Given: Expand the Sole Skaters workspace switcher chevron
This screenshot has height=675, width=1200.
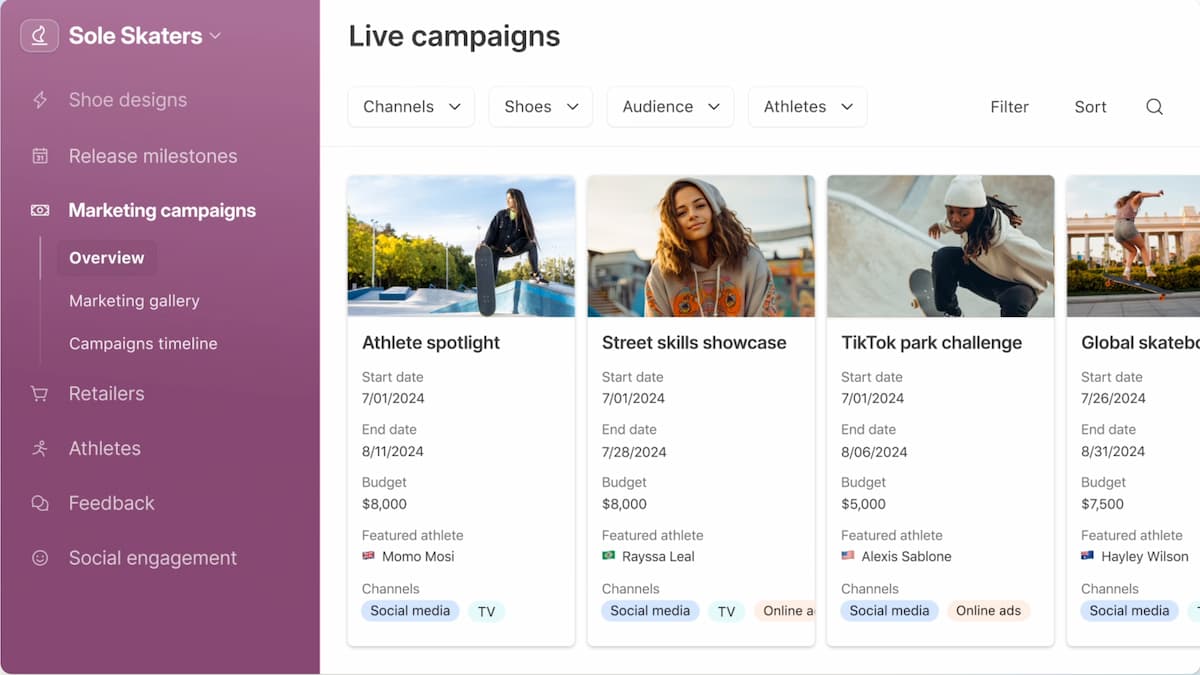Looking at the screenshot, I should (215, 36).
